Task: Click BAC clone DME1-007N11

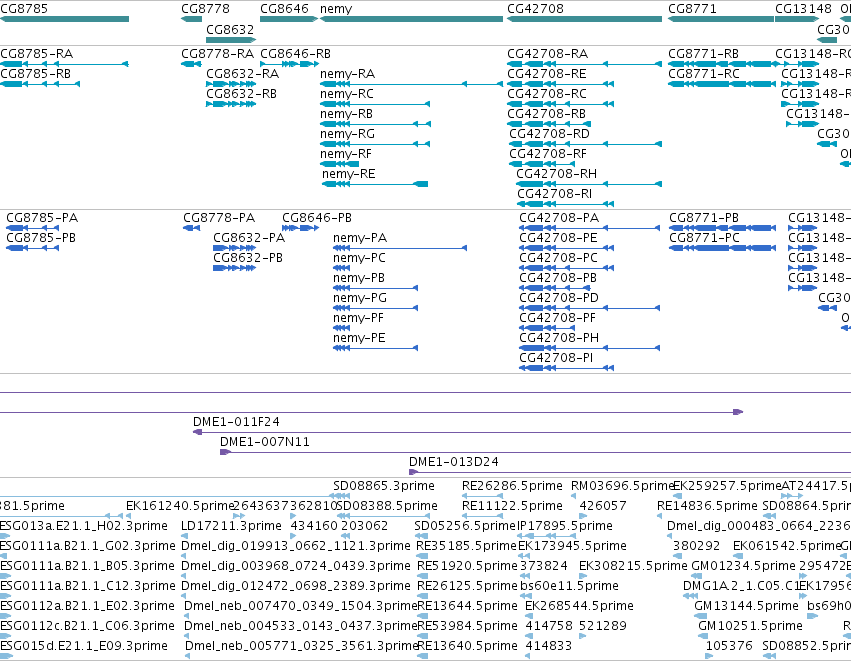Action: 536,452
